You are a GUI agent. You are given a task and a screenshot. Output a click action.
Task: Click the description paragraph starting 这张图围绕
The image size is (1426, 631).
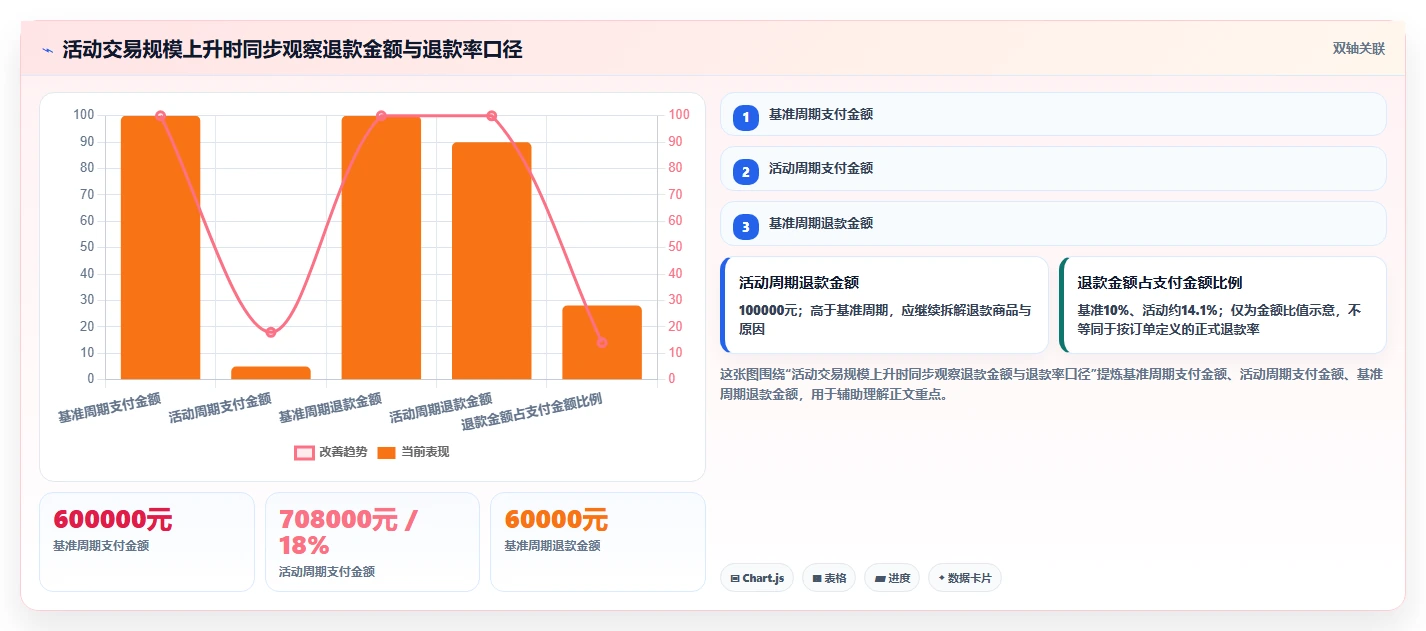(1051, 384)
